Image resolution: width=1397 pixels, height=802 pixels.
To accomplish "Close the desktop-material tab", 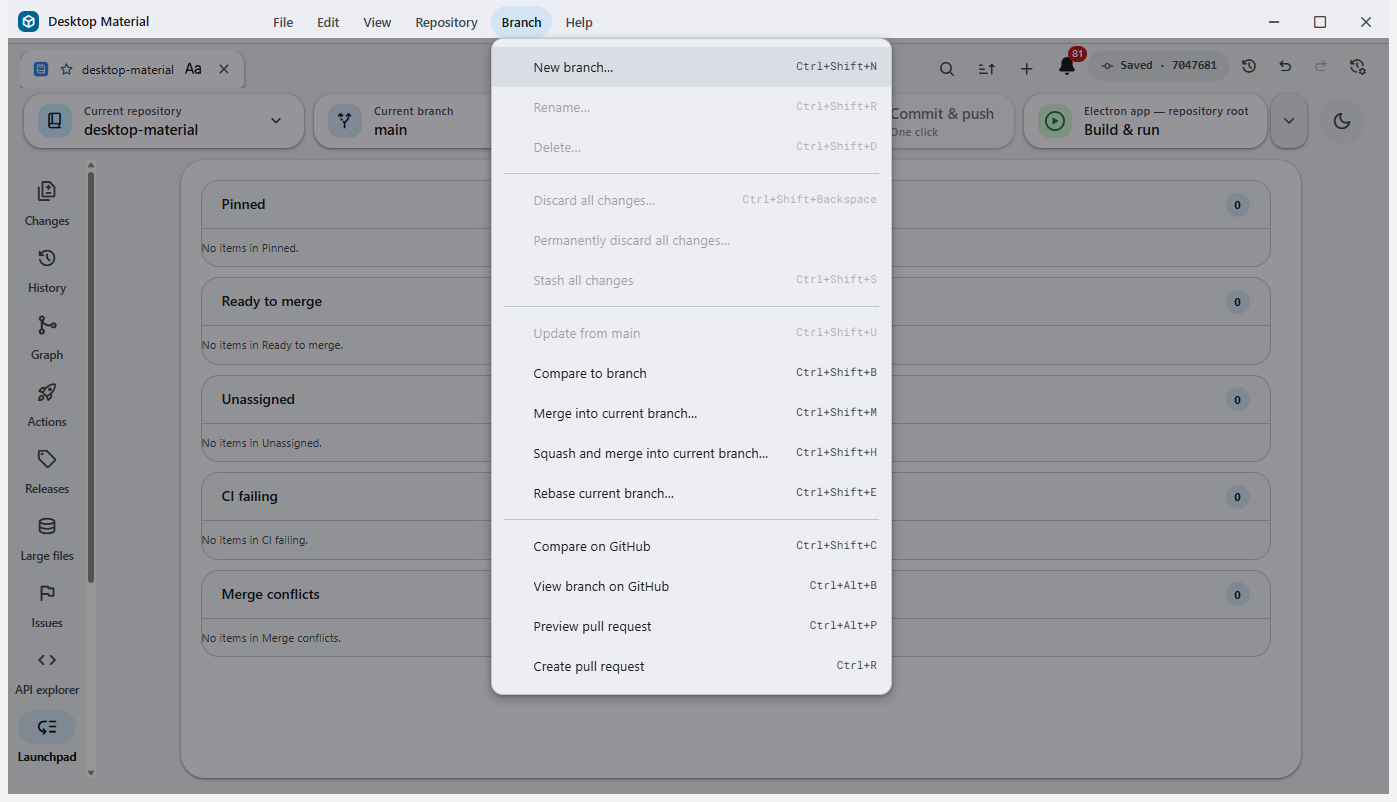I will coord(224,69).
